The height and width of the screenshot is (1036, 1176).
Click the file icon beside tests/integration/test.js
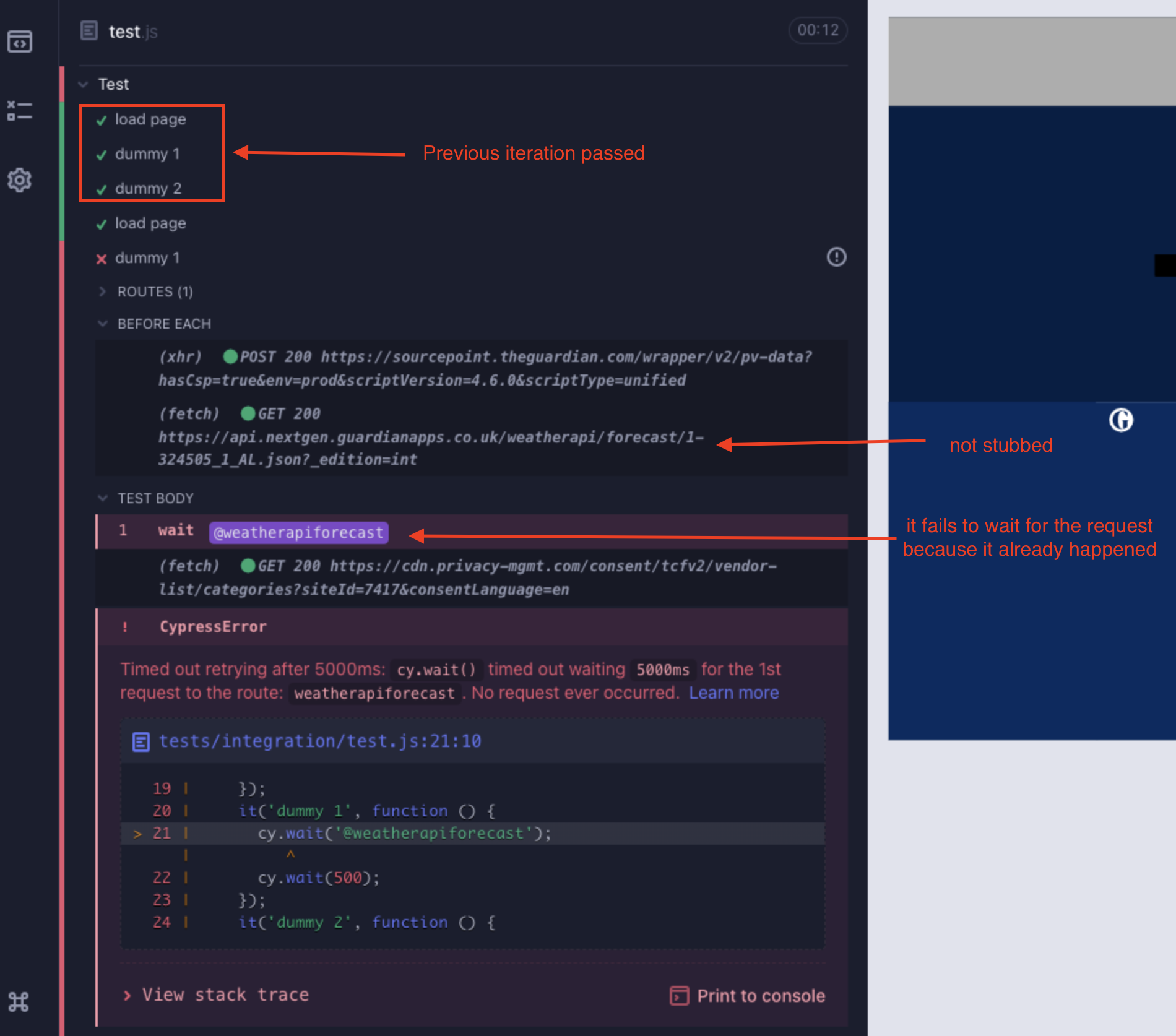141,741
